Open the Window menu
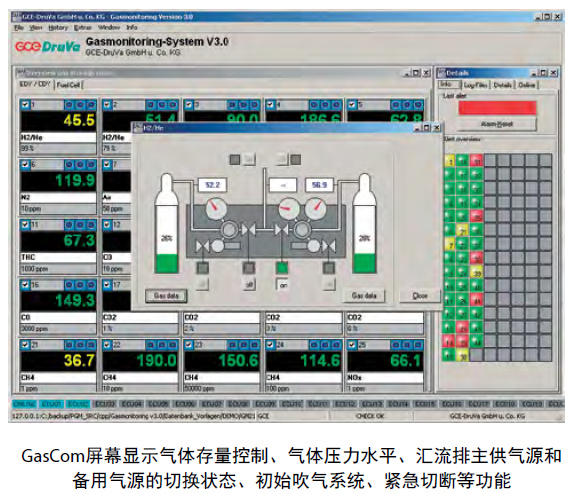Viewport: 587px width, 494px height. [109, 28]
